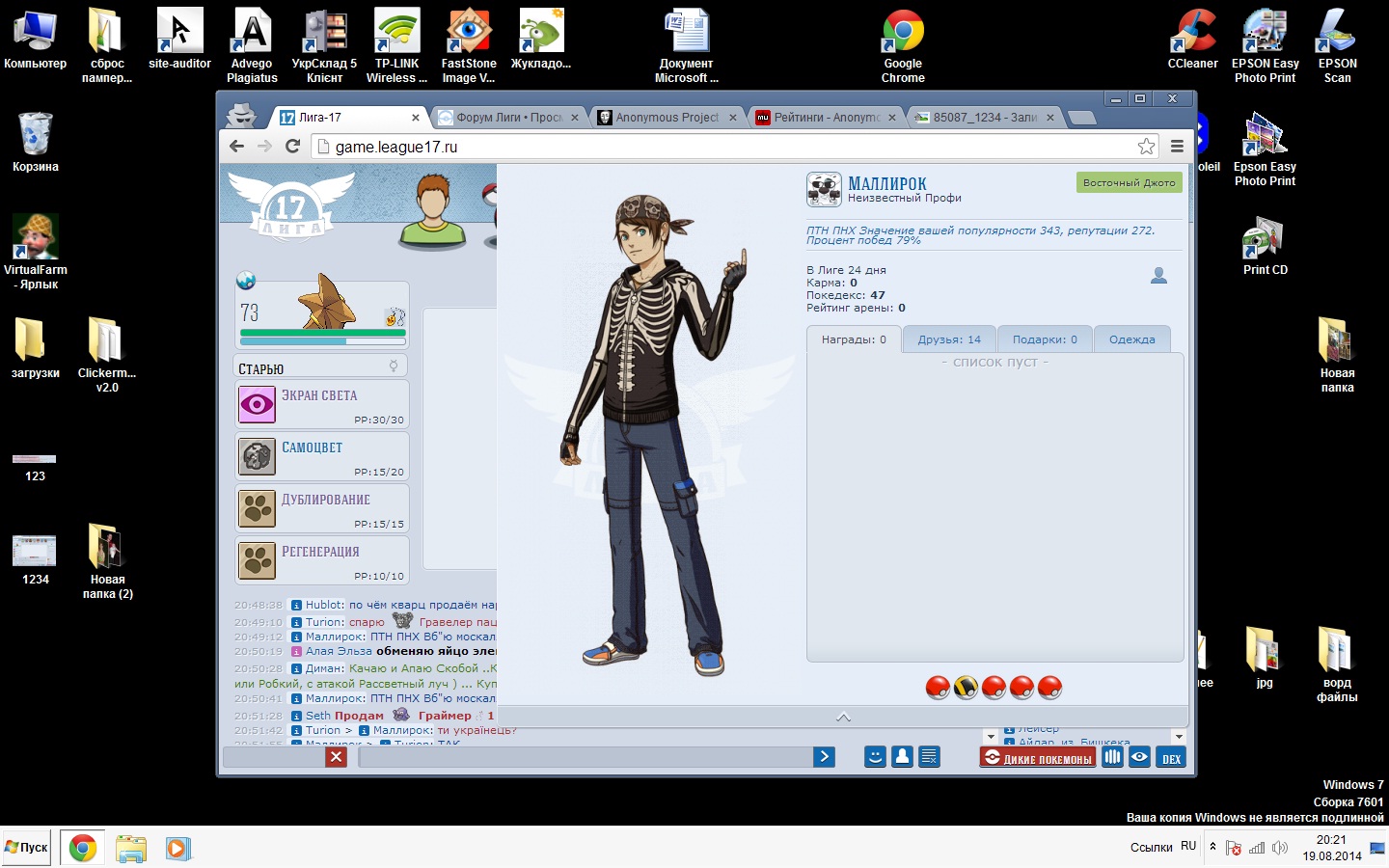Viewport: 1389px width, 868px height.
Task: Open Chrome's hamburger menu
Action: click(x=1177, y=147)
